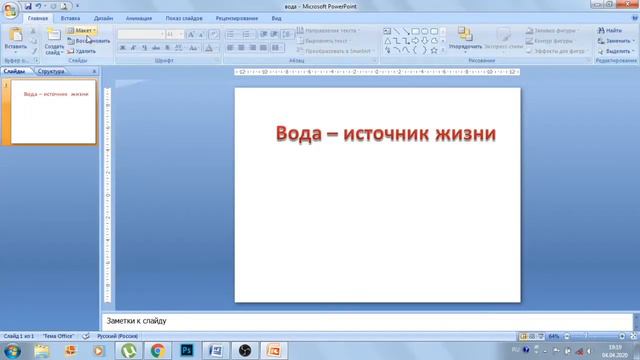
Task: Click the Заметки к слайду notes field
Action: tap(367, 321)
